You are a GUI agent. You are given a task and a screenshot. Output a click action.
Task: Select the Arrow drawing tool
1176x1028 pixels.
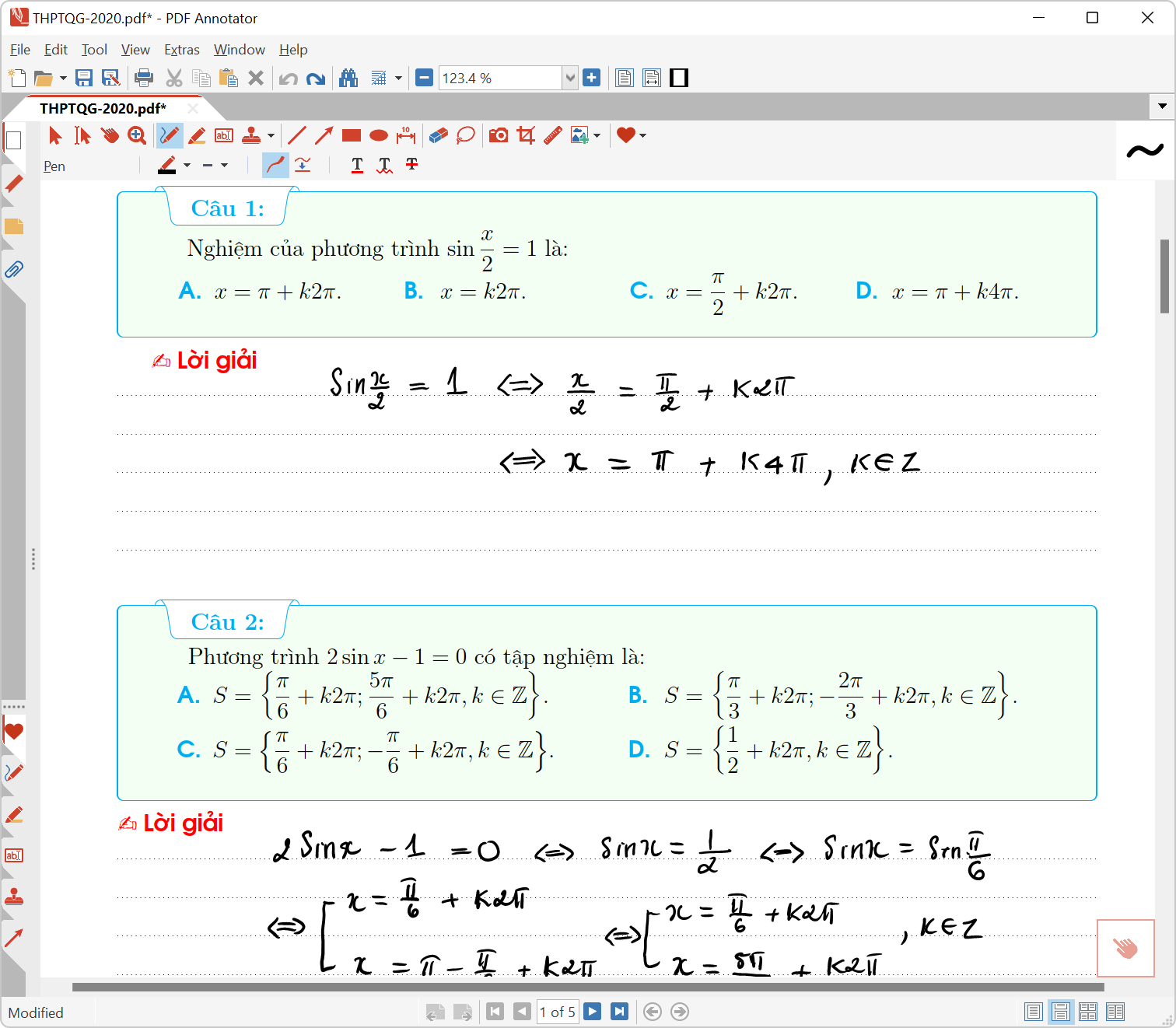point(324,135)
